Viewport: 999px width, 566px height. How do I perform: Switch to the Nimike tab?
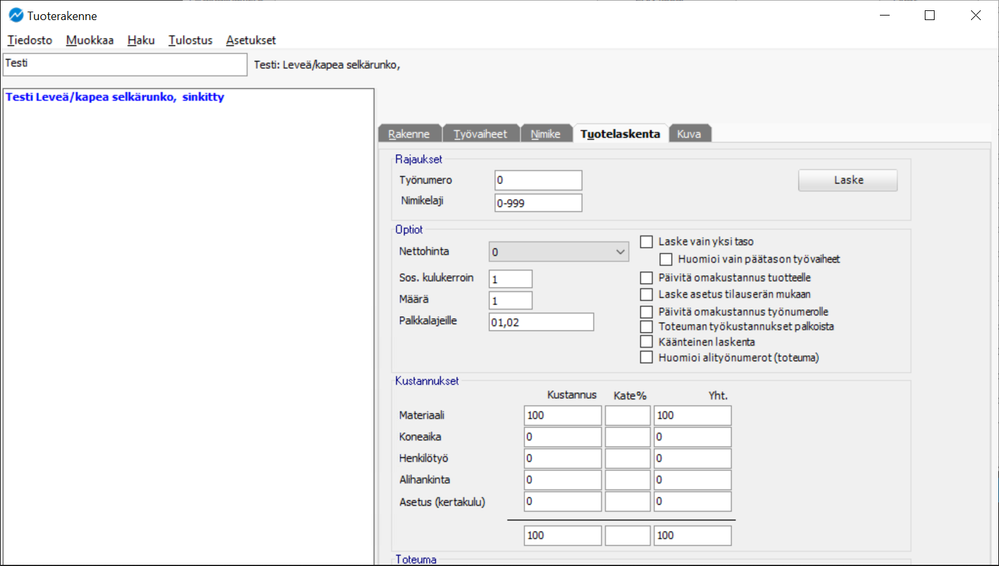(x=545, y=134)
